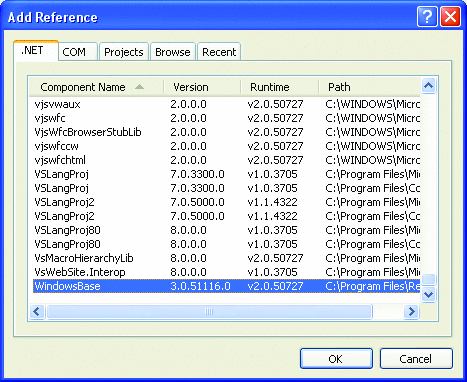Select the WindowsBase component row
The image size is (467, 382).
click(x=227, y=286)
